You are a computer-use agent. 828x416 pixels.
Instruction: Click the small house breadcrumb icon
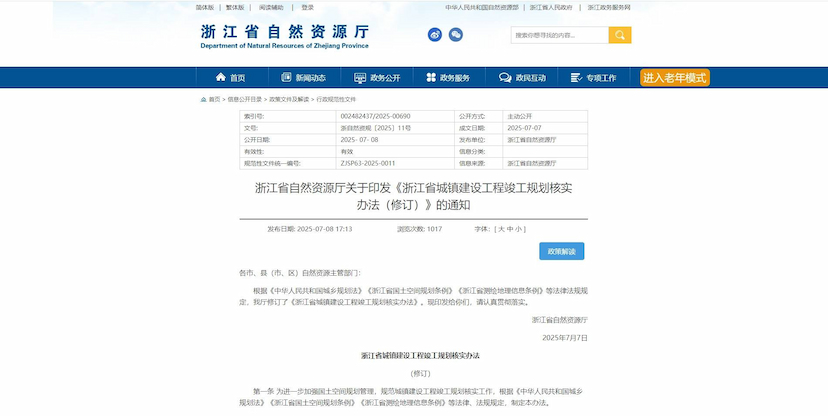pos(203,99)
